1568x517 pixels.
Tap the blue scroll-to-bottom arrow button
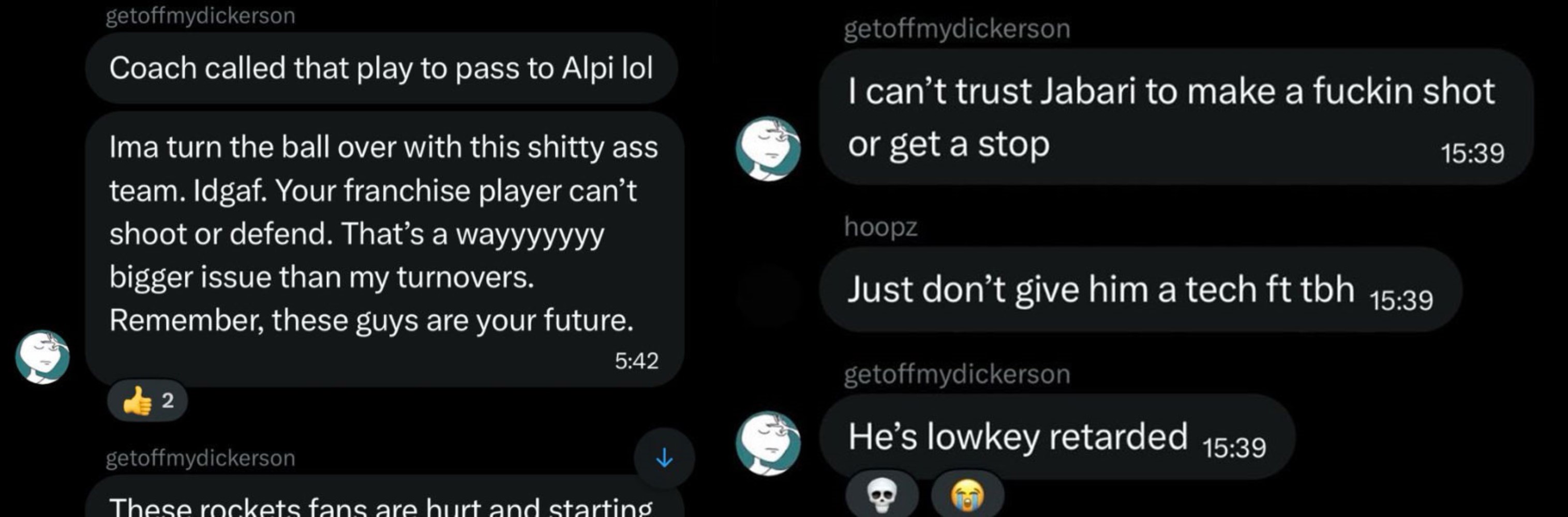click(x=664, y=458)
